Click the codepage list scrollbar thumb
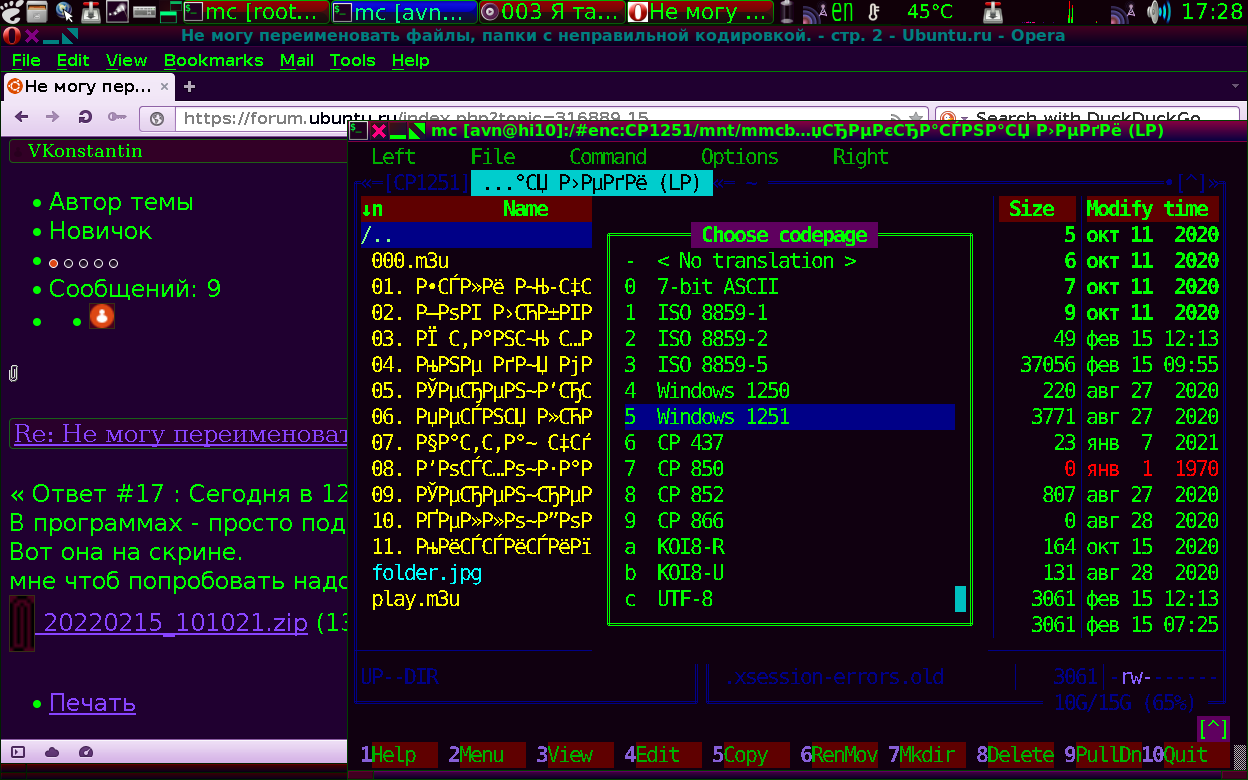The height and width of the screenshot is (780, 1248). (961, 599)
